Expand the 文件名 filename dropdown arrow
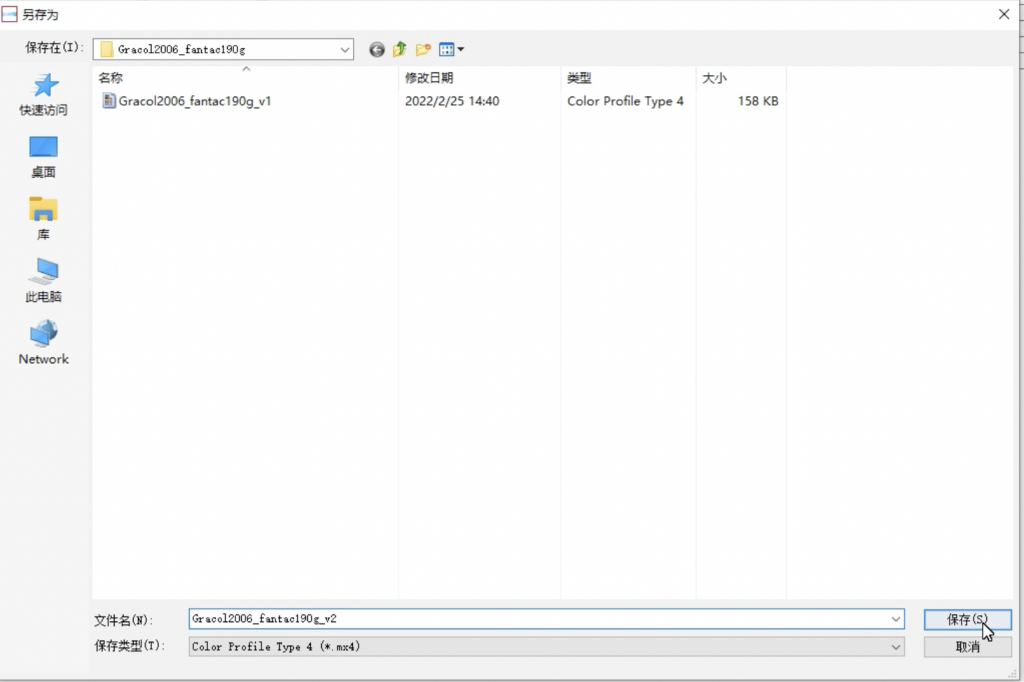 895,619
